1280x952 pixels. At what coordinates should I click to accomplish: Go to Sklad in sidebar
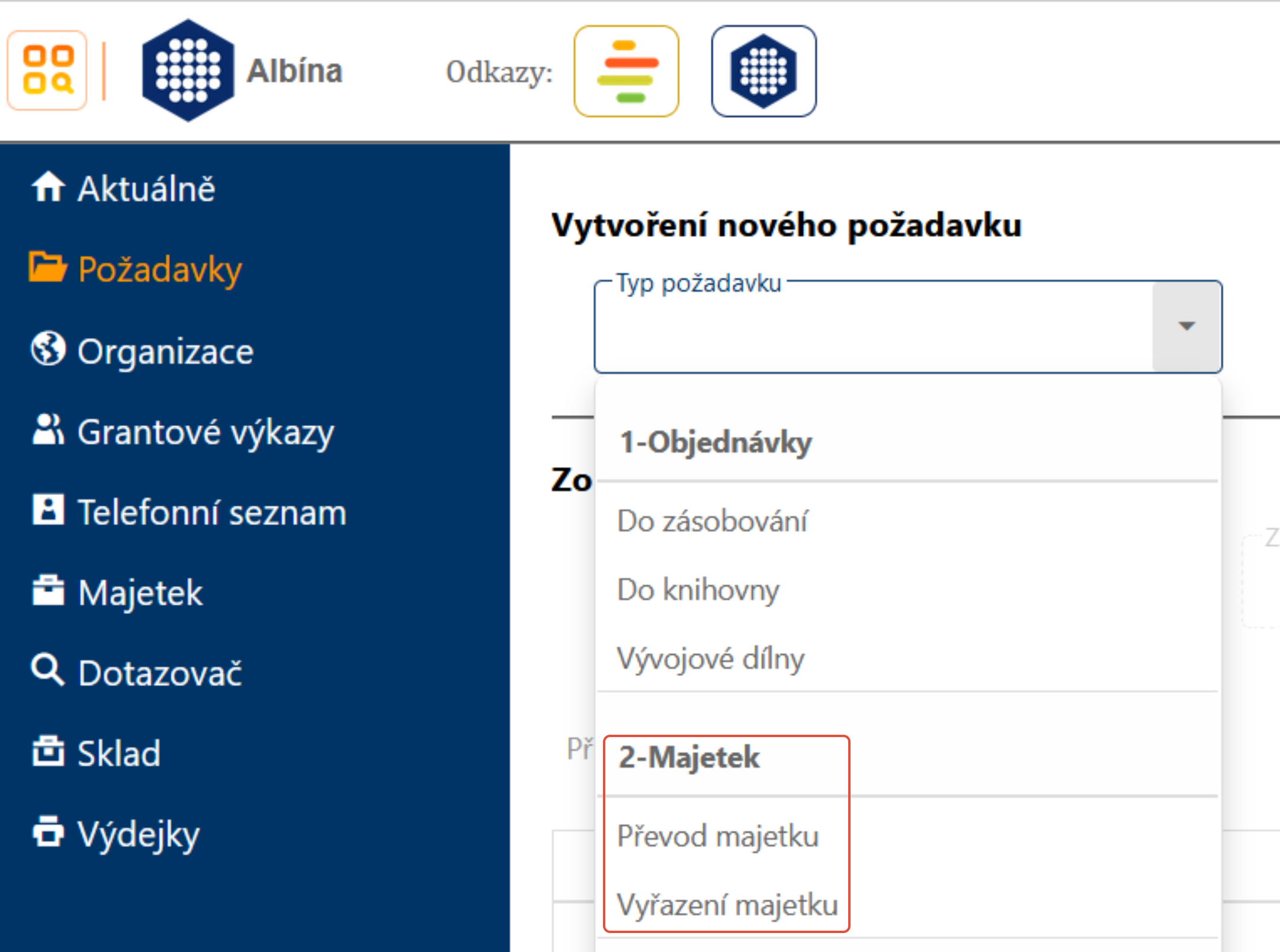tap(118, 753)
